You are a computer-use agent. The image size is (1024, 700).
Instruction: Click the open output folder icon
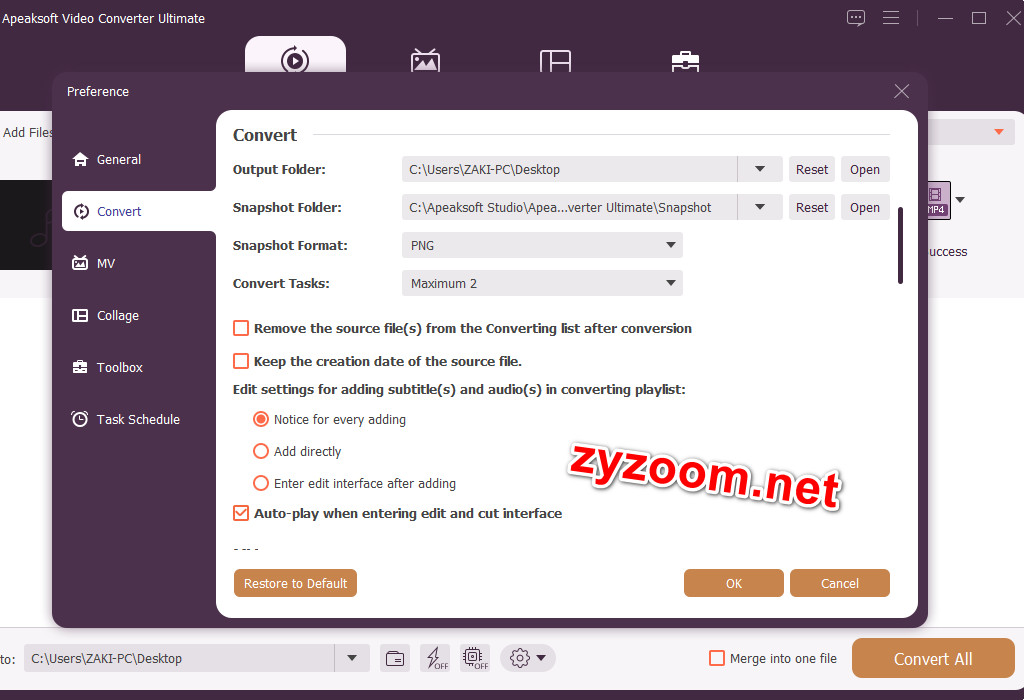pos(394,658)
